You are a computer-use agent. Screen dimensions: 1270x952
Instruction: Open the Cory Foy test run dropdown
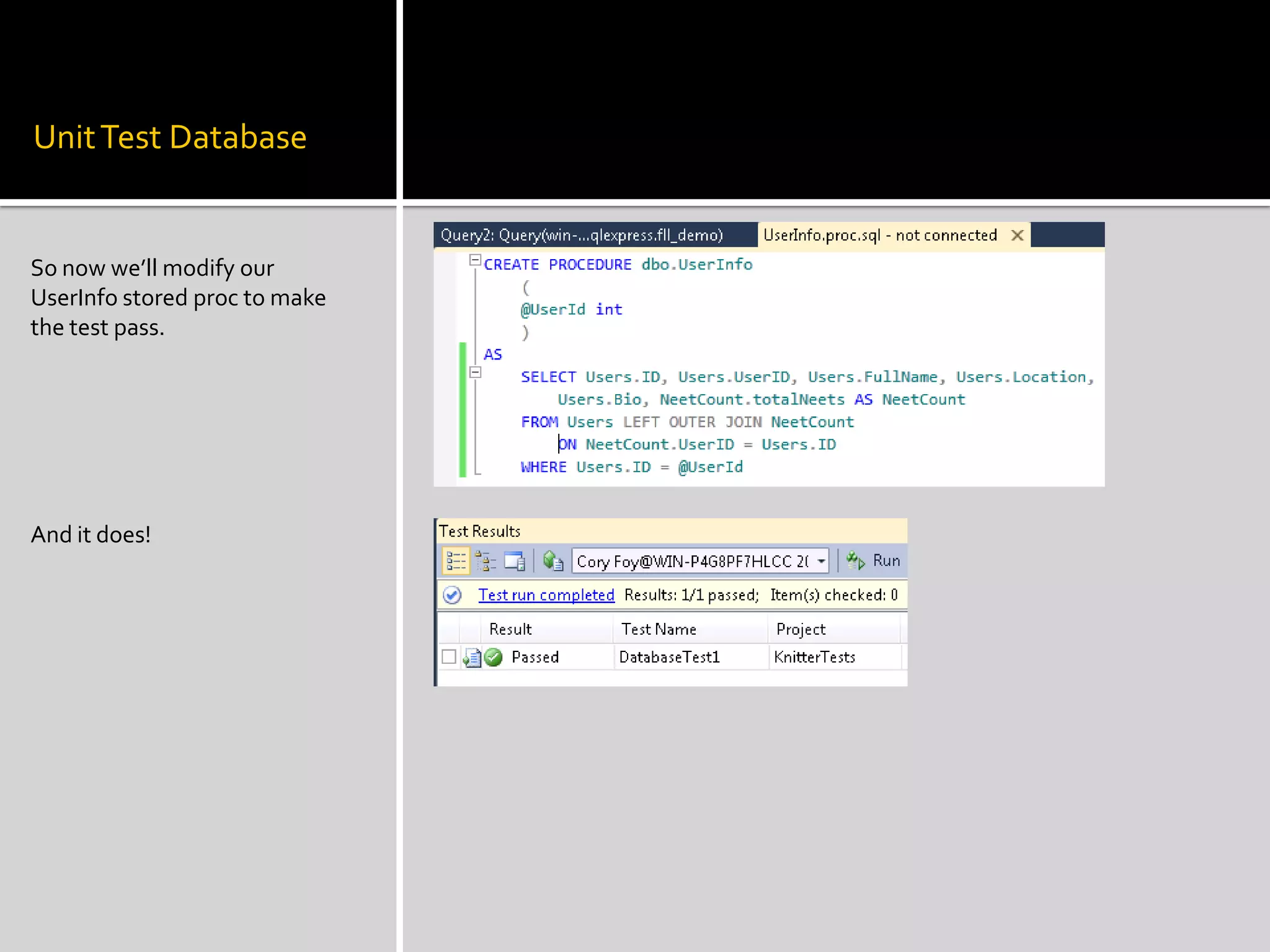[822, 562]
